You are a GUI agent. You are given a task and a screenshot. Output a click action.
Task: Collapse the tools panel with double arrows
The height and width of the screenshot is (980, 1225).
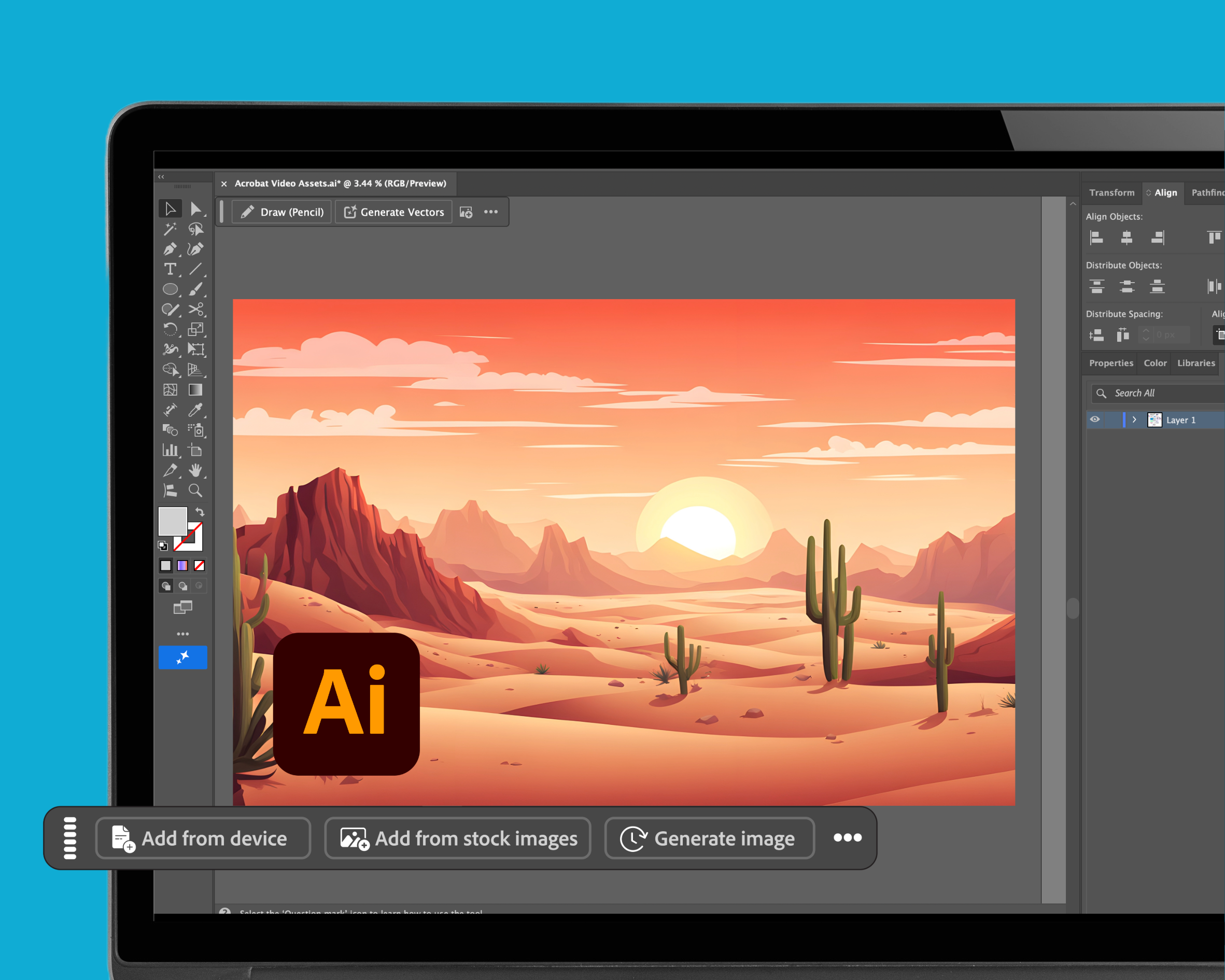[x=161, y=177]
